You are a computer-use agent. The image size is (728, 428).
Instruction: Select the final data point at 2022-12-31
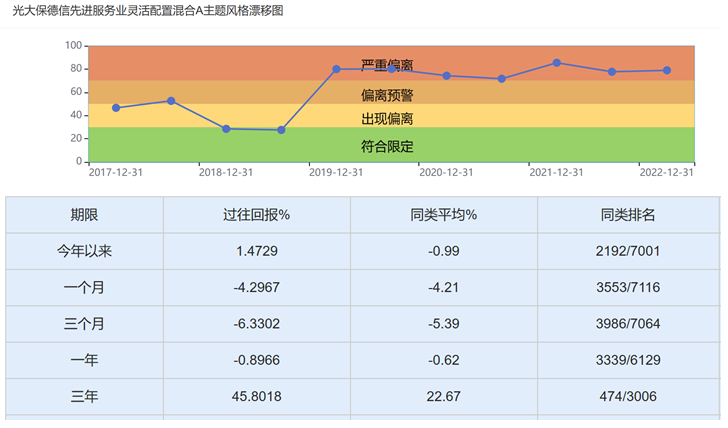(667, 70)
